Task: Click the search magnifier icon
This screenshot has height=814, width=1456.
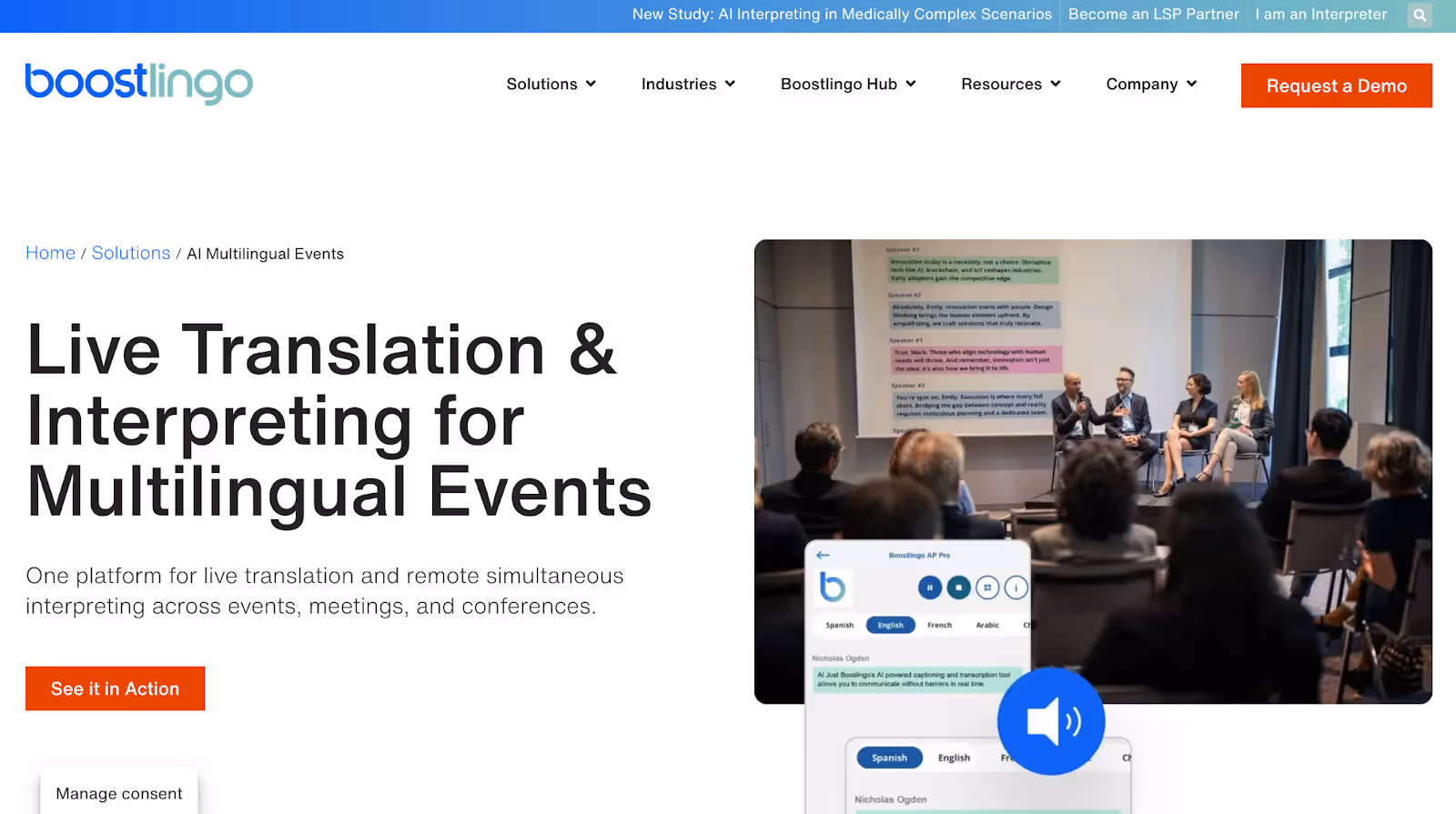Action: (x=1420, y=15)
